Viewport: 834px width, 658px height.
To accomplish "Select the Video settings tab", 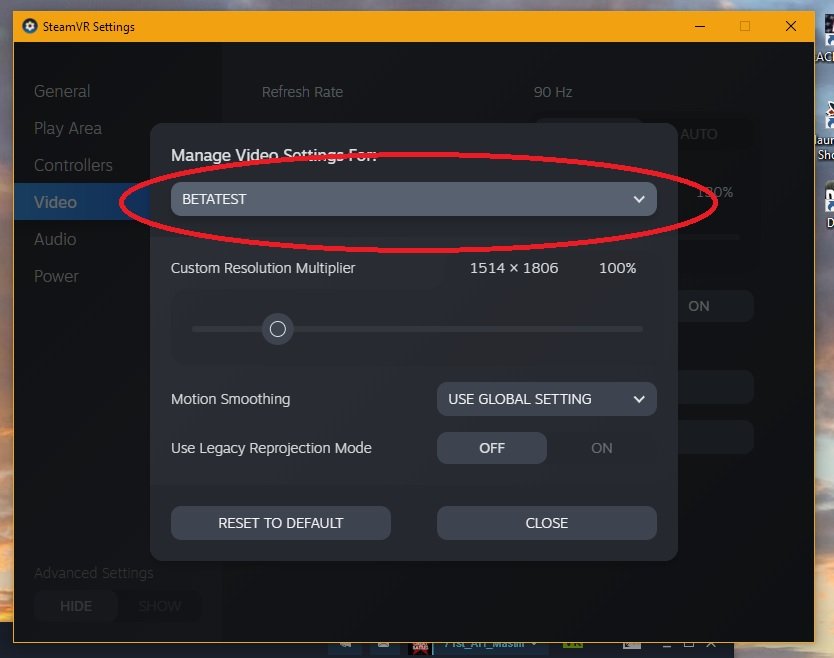I will coord(82,202).
